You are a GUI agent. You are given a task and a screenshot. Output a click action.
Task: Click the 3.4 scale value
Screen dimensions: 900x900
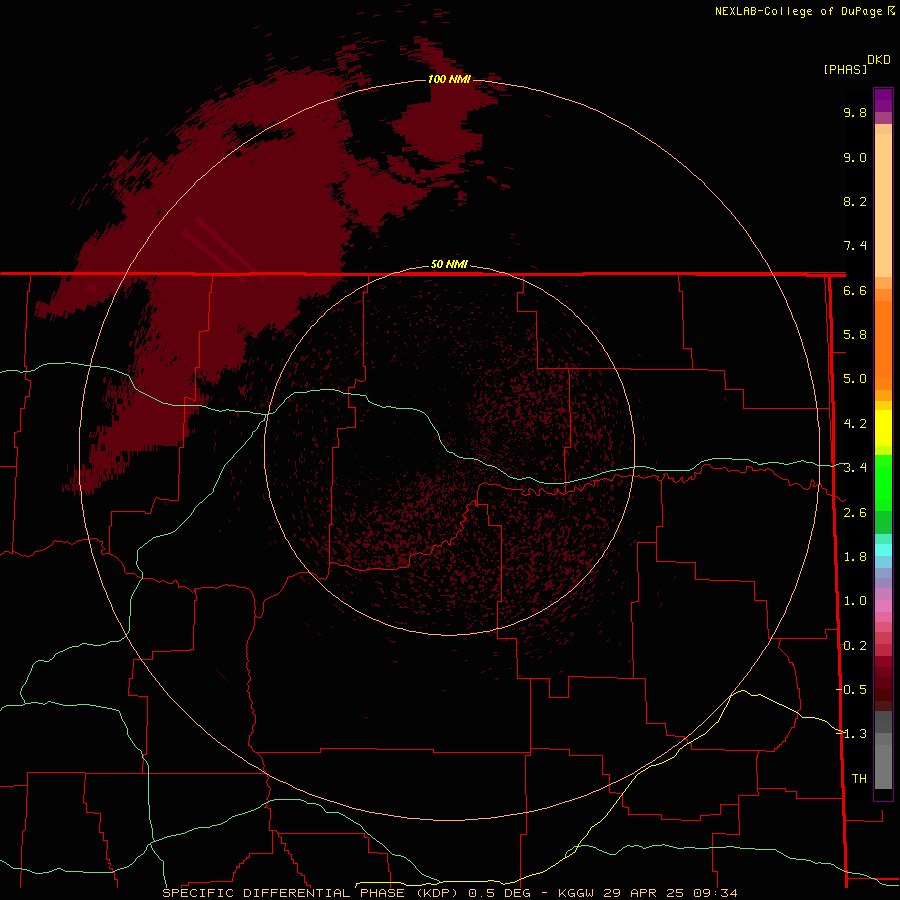pyautogui.click(x=855, y=468)
